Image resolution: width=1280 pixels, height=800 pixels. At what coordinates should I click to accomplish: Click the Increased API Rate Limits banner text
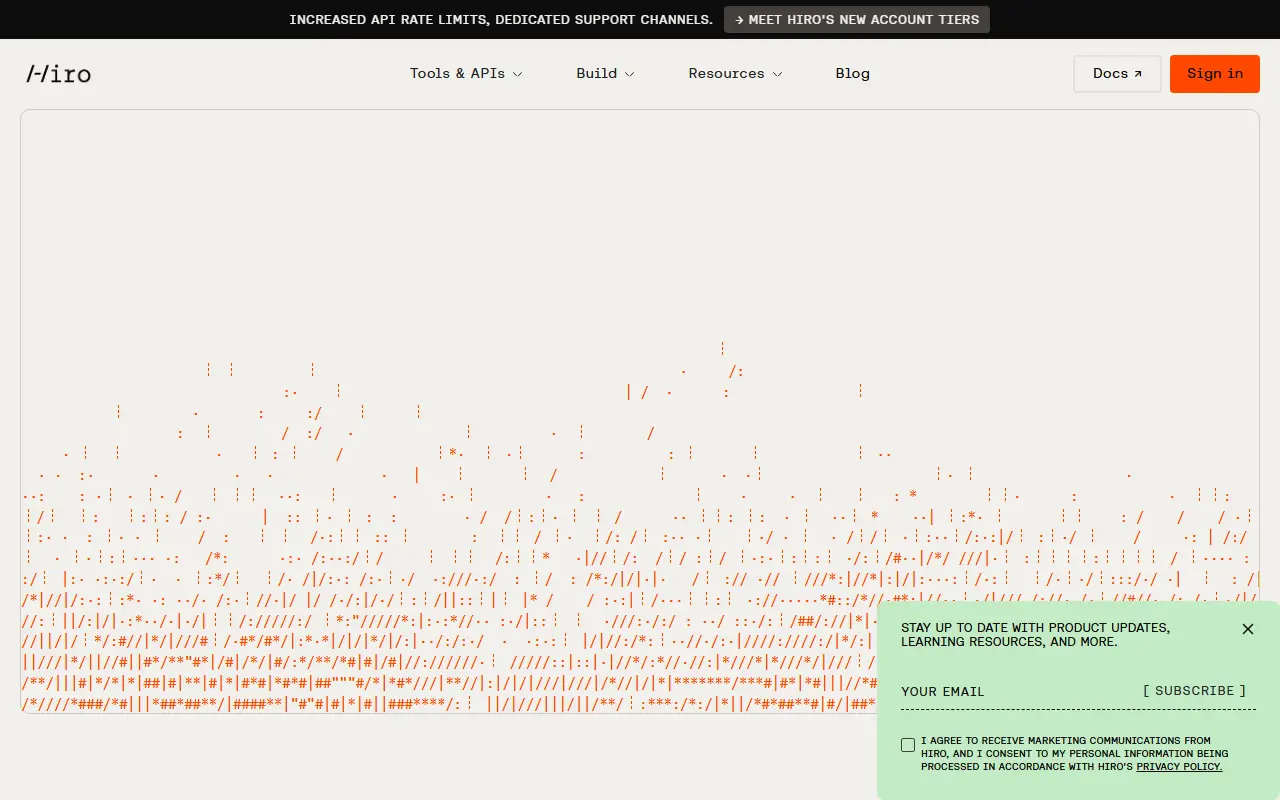pos(501,20)
